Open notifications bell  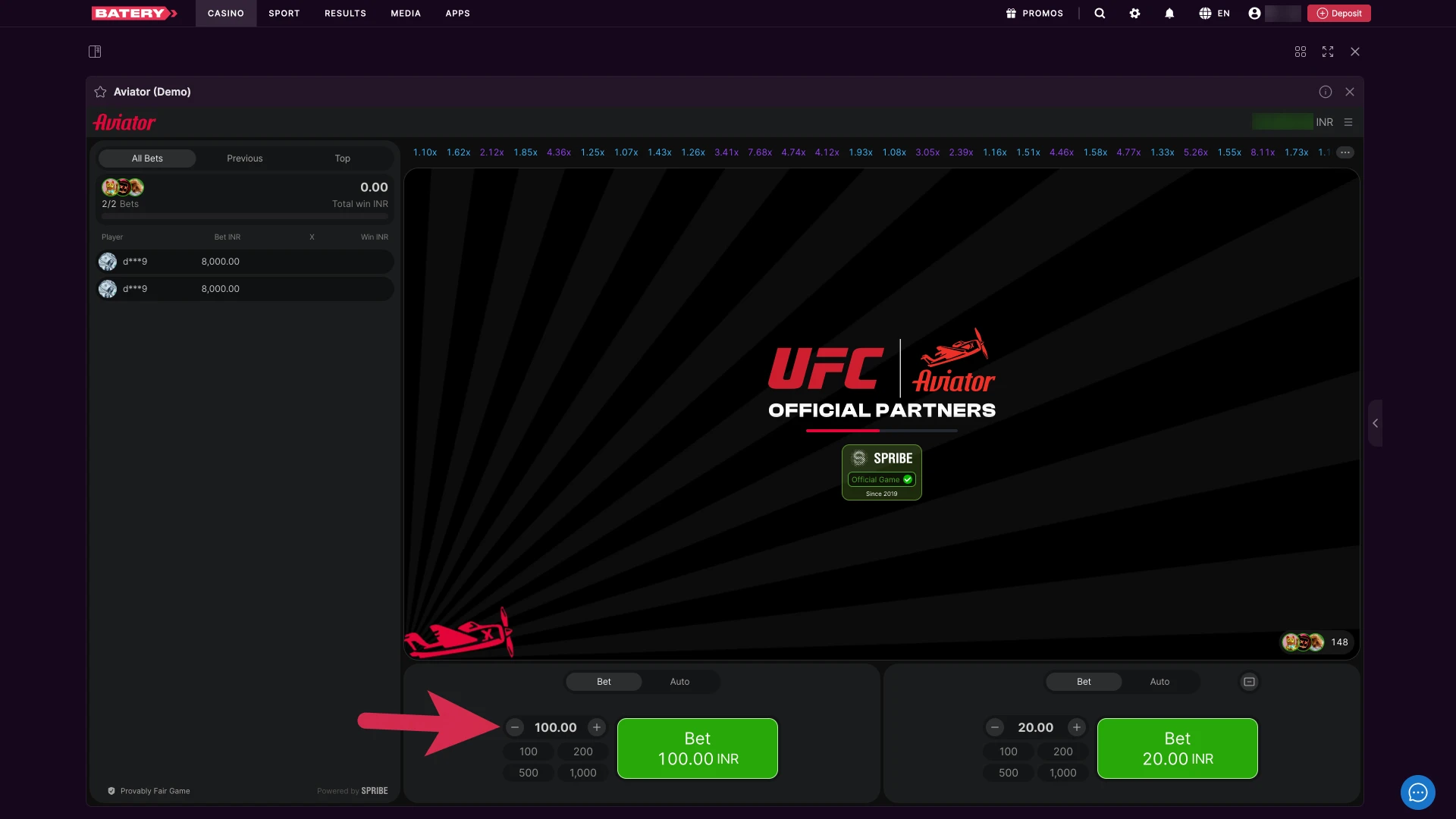coord(1169,13)
